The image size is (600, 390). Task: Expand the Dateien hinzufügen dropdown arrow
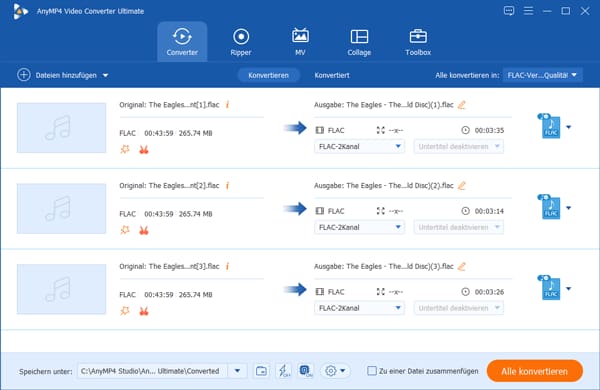(105, 75)
